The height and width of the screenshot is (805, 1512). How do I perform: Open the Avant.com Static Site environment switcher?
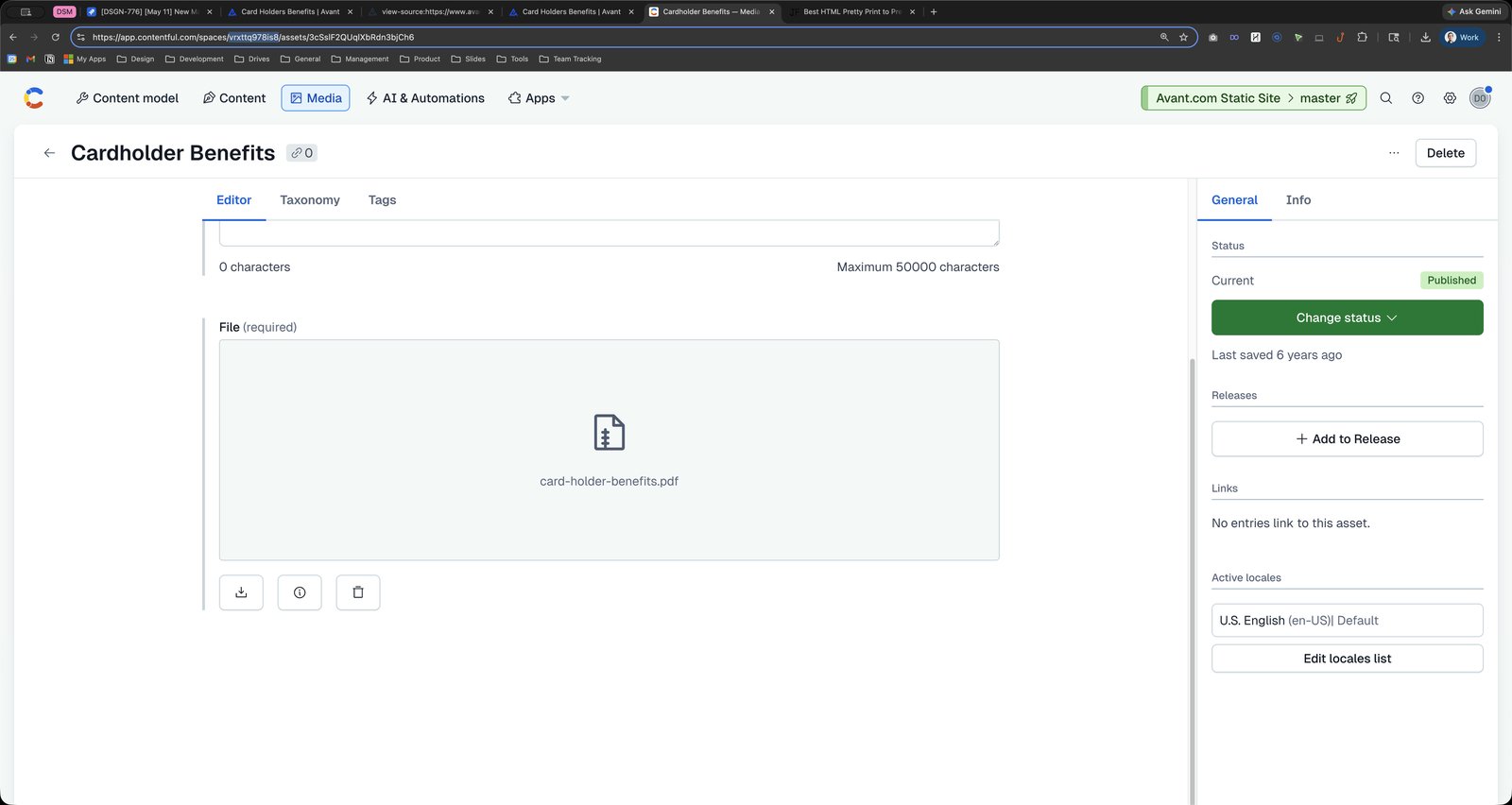point(1254,98)
